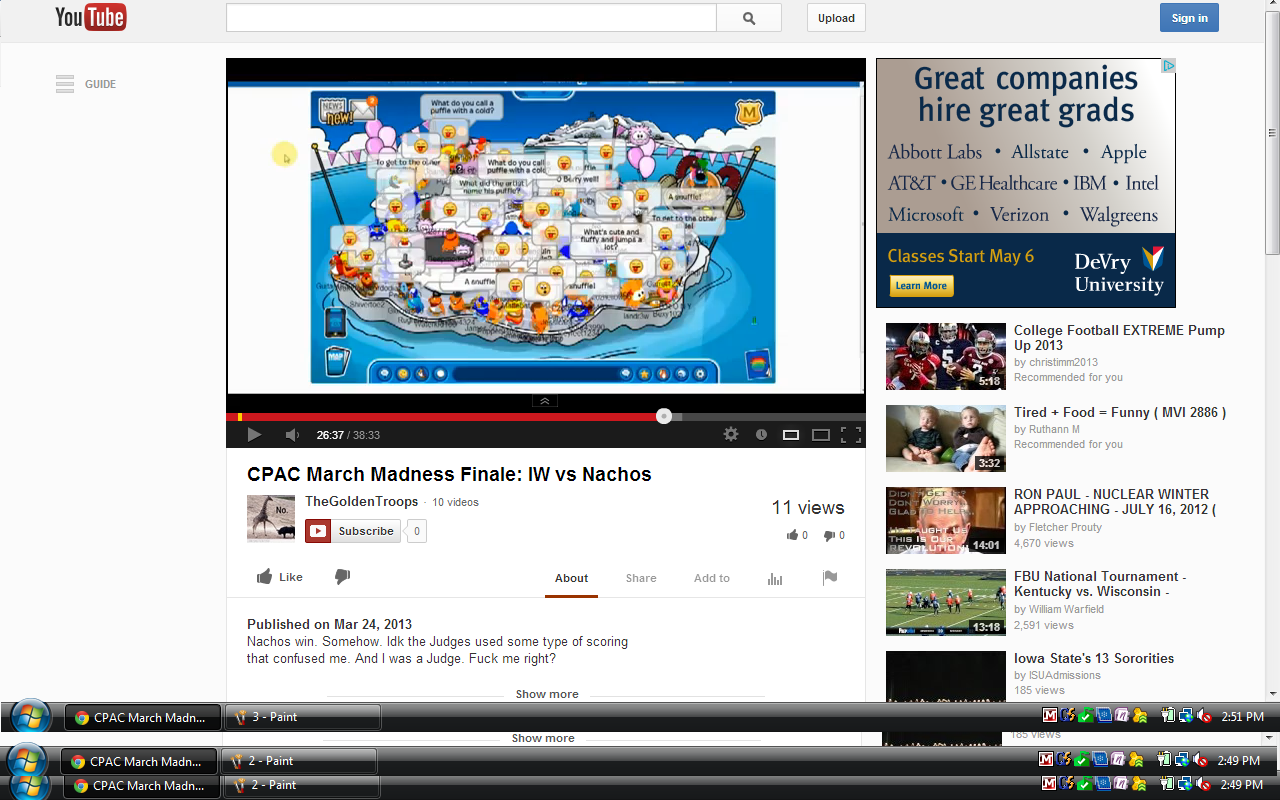Report the video with the flag icon
The width and height of the screenshot is (1280, 800).
click(x=829, y=577)
